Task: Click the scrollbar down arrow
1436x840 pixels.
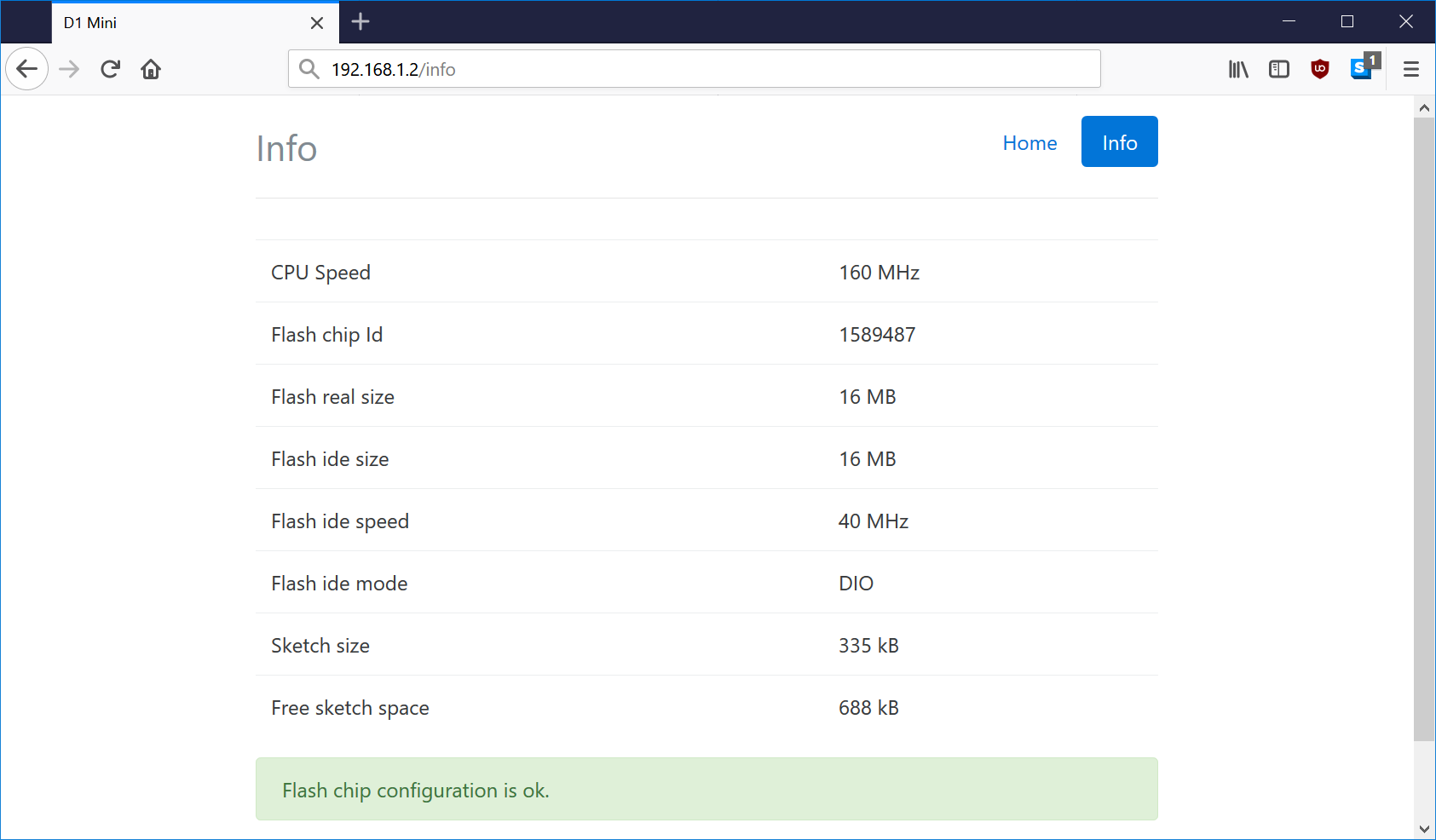Action: click(1424, 829)
